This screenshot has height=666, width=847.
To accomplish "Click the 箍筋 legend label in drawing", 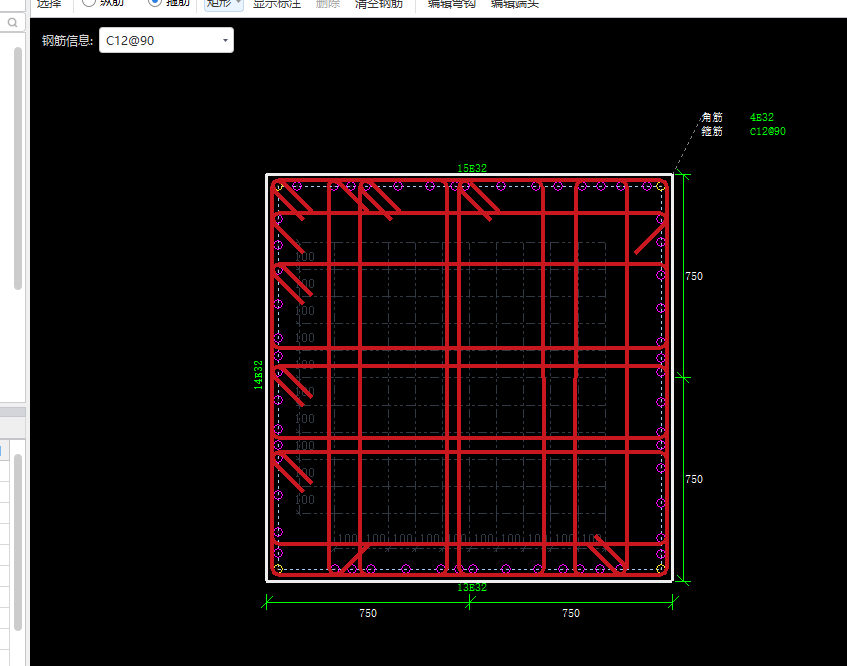I will 712,131.
